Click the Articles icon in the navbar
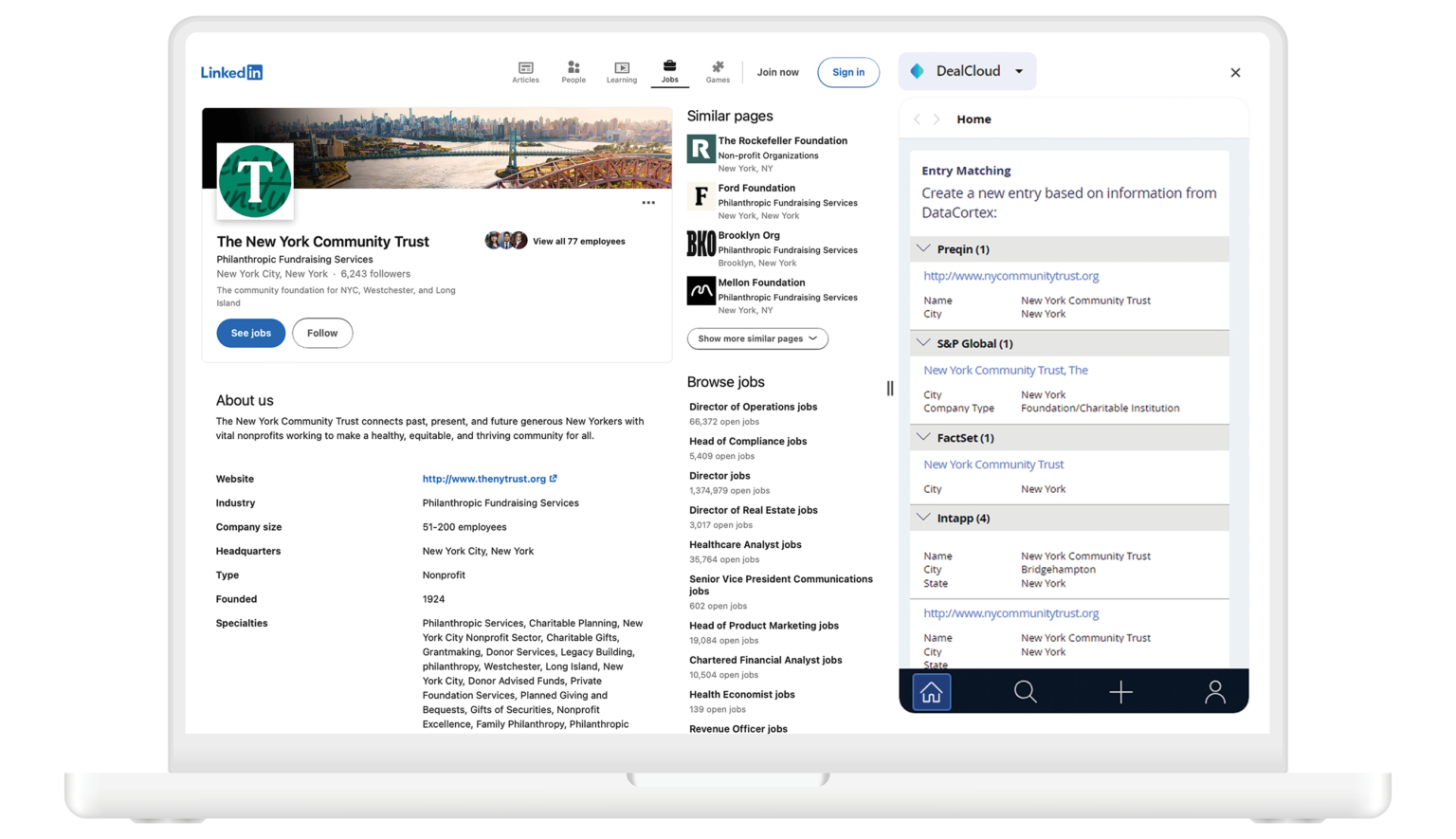This screenshot has width=1456, height=839. (525, 71)
